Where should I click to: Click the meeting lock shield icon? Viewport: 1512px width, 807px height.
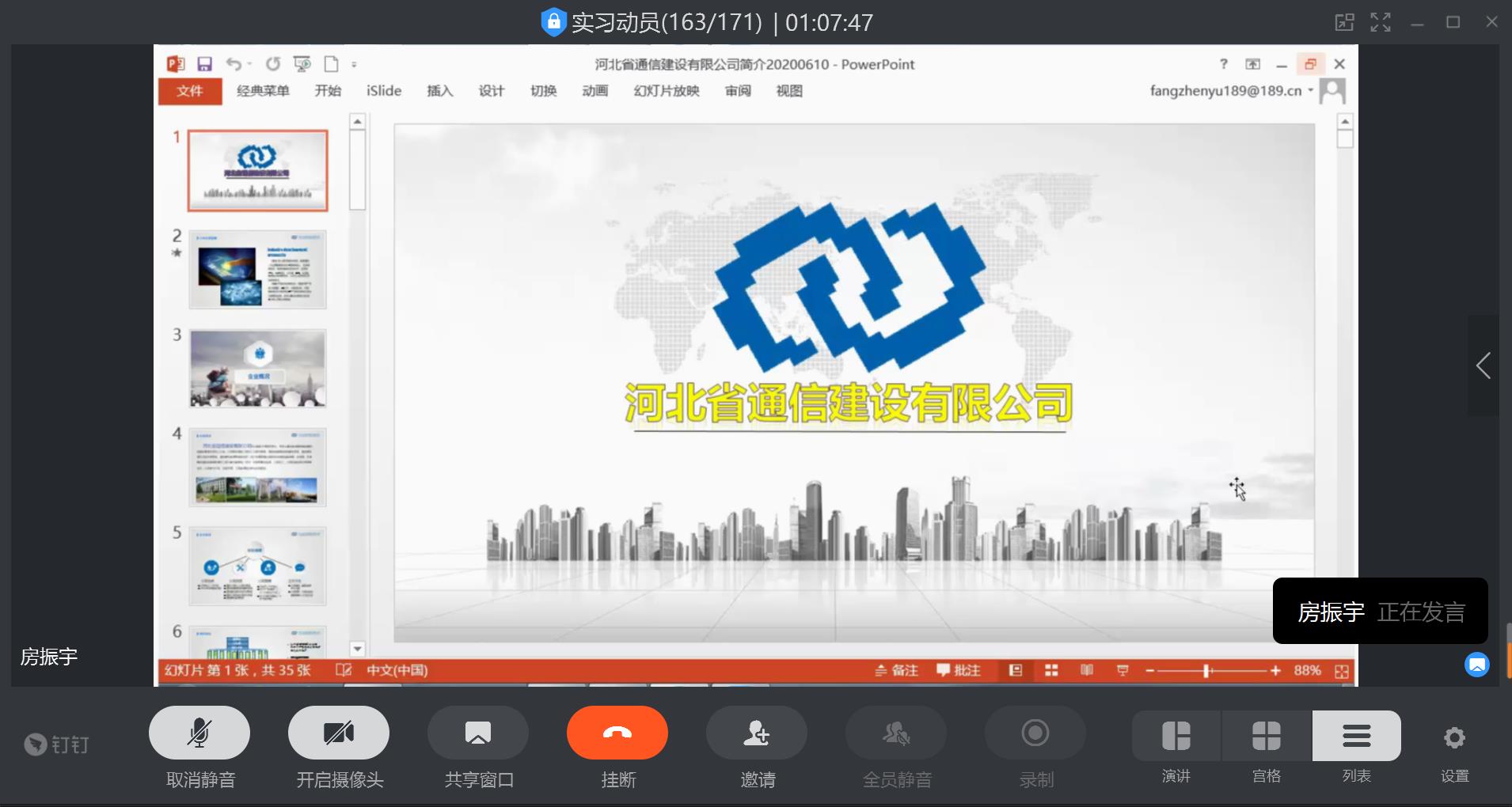tap(553, 21)
